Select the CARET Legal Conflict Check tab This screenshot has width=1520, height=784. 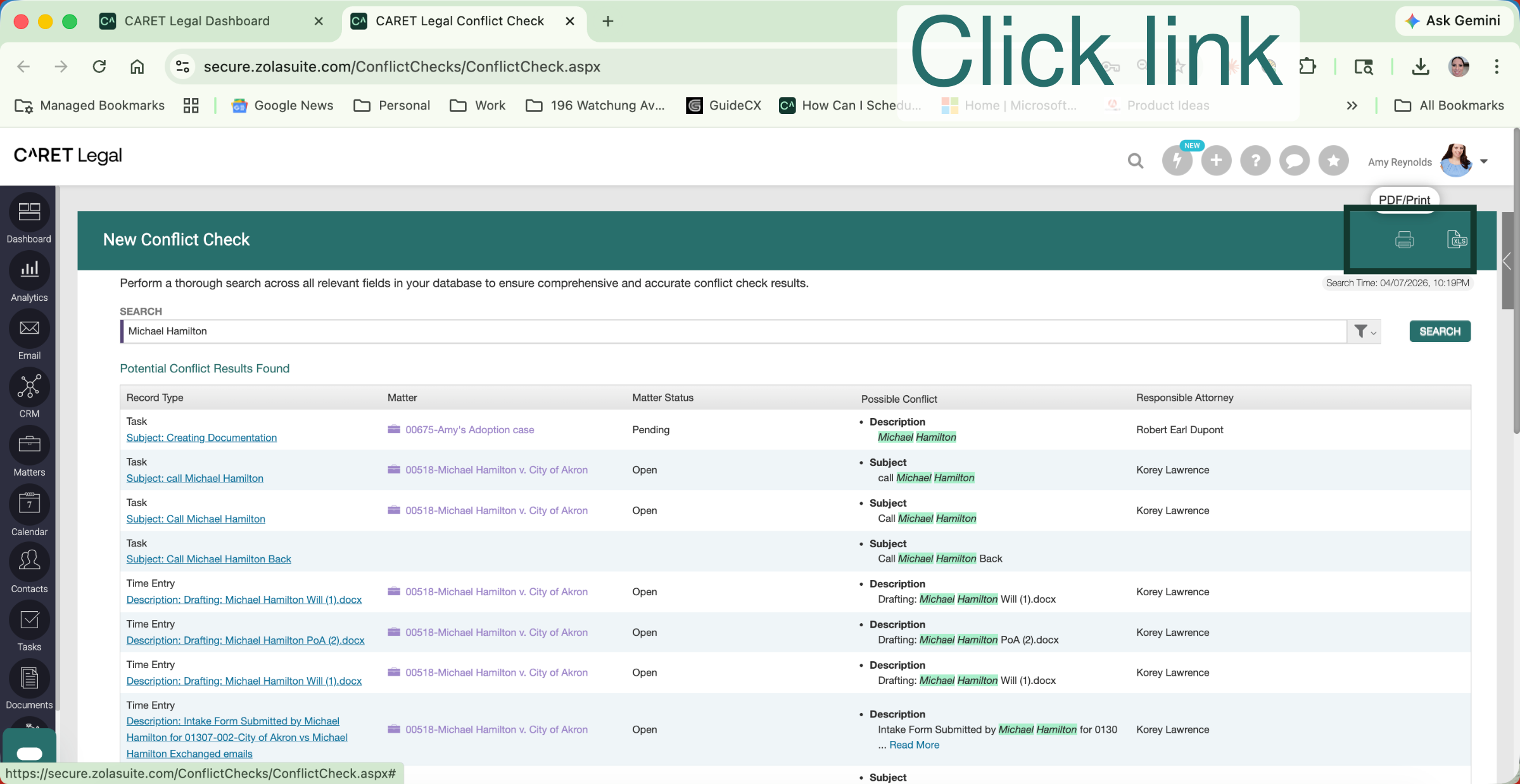click(x=460, y=21)
